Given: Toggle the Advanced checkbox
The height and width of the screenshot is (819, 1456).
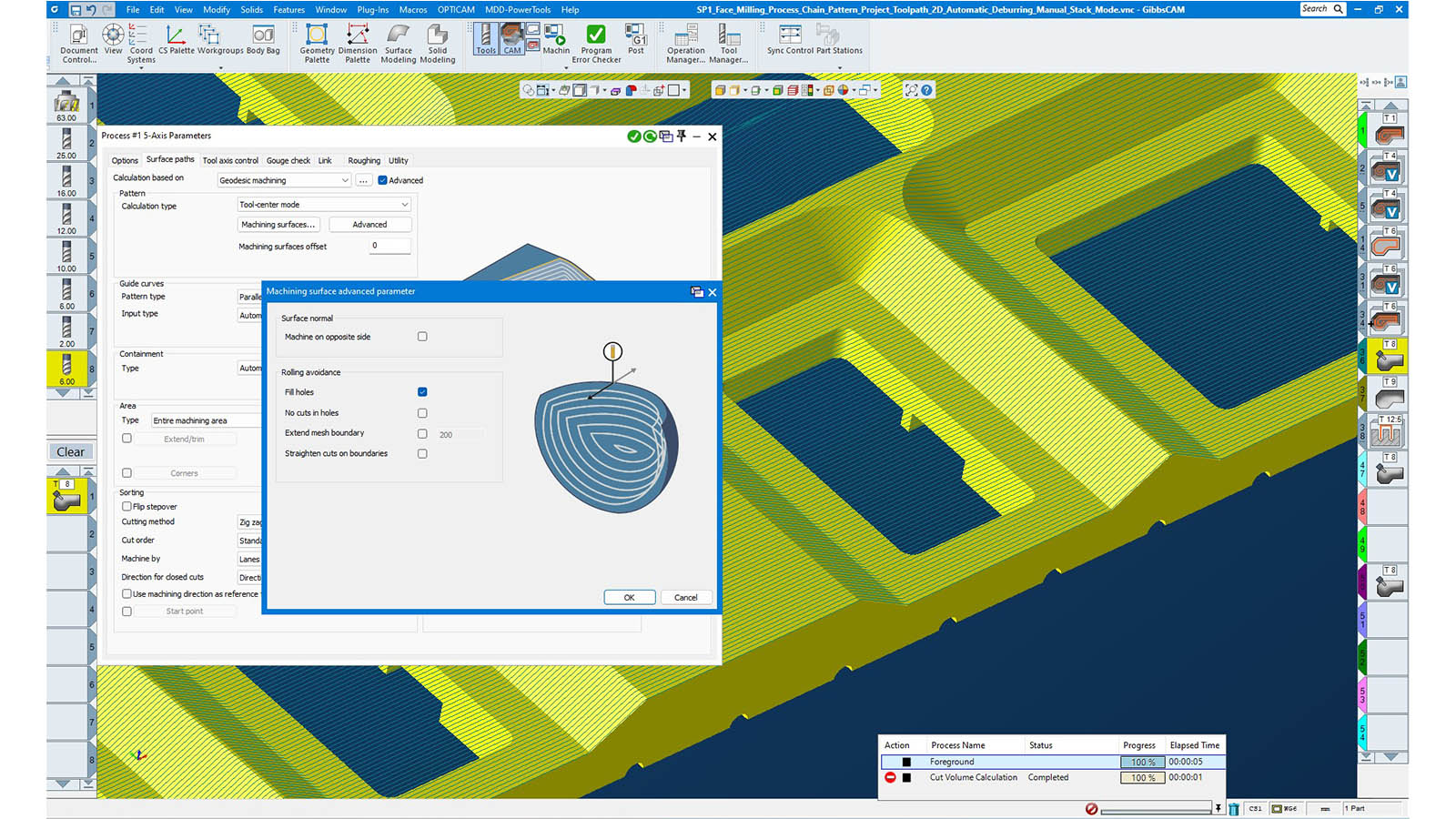Looking at the screenshot, I should pyautogui.click(x=383, y=180).
